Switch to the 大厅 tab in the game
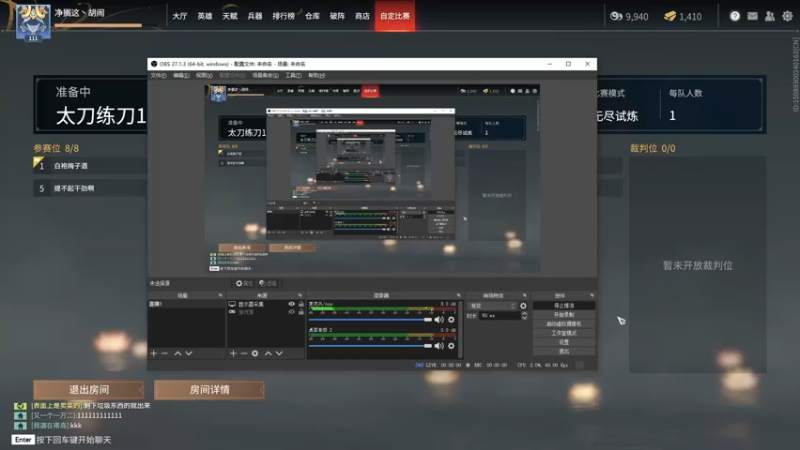Screen dimensions: 800x450 180,16
